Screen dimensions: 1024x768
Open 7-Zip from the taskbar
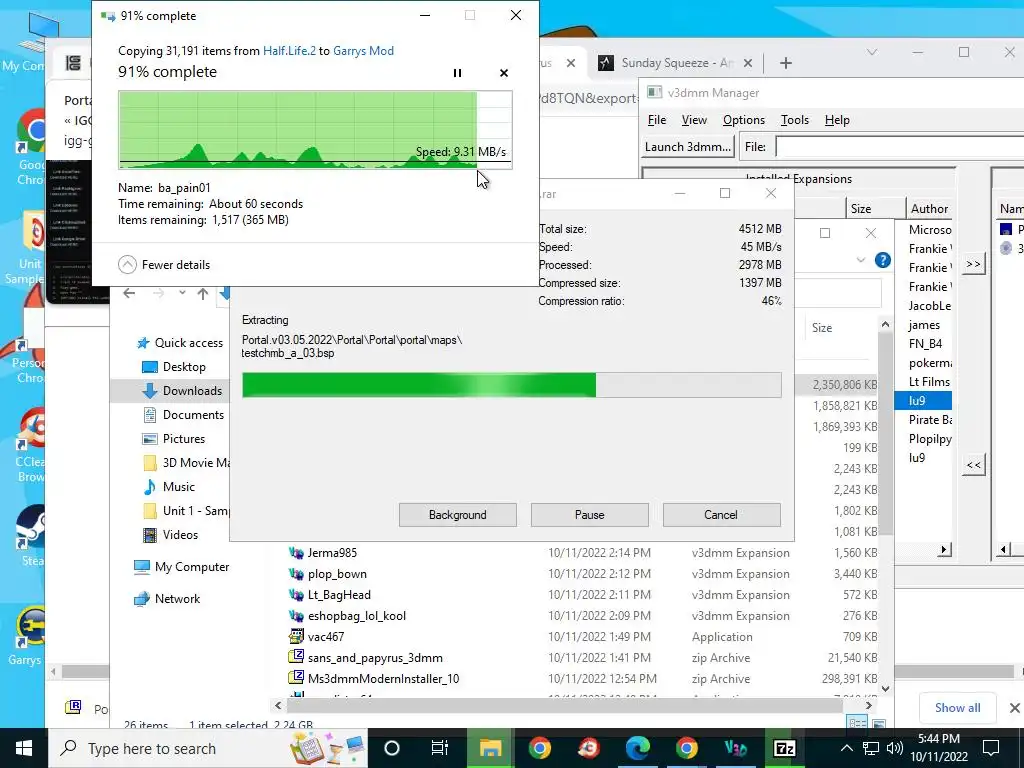pyautogui.click(x=784, y=748)
